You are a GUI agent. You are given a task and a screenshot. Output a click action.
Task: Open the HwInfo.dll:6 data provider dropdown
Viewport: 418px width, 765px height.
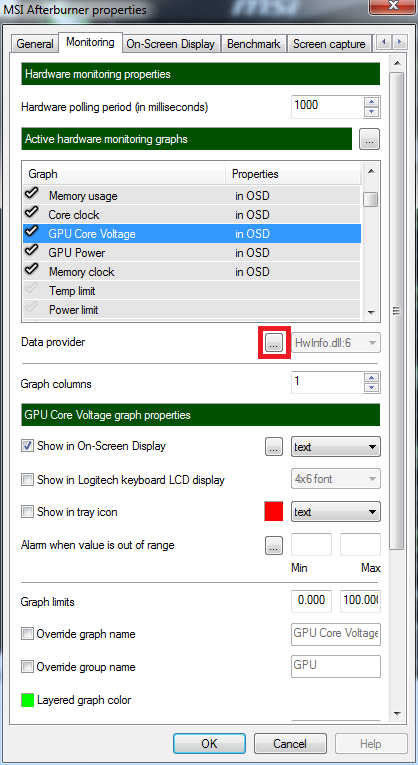[336, 343]
